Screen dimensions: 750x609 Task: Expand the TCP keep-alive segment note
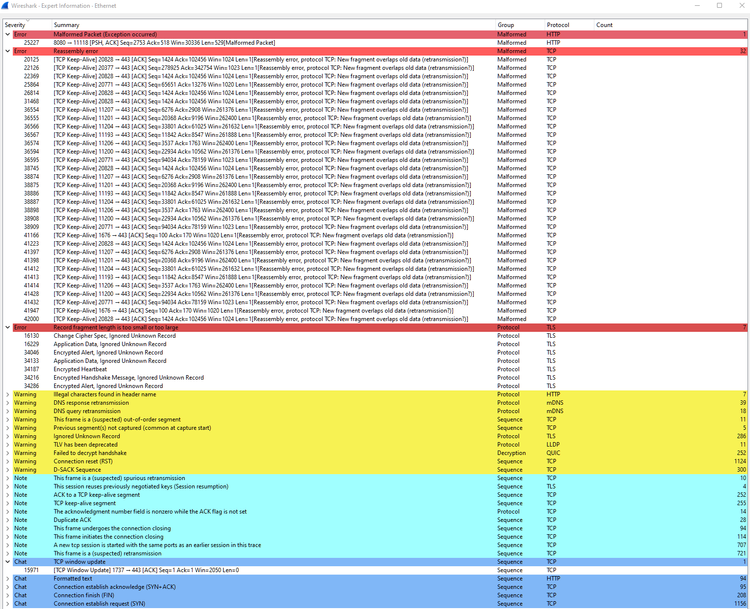coord(8,503)
